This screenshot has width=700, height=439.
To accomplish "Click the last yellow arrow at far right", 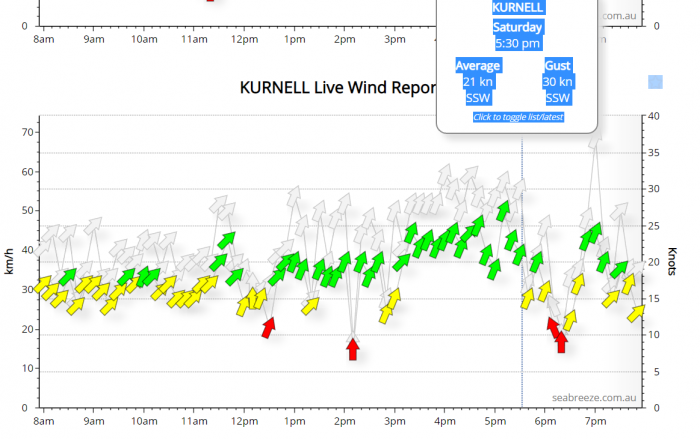I will (x=636, y=313).
